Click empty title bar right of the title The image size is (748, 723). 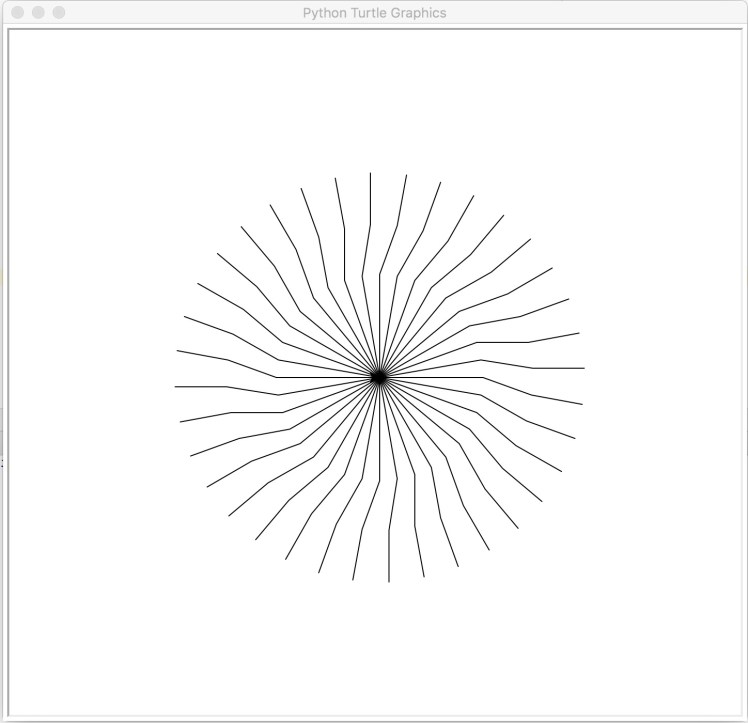600,13
